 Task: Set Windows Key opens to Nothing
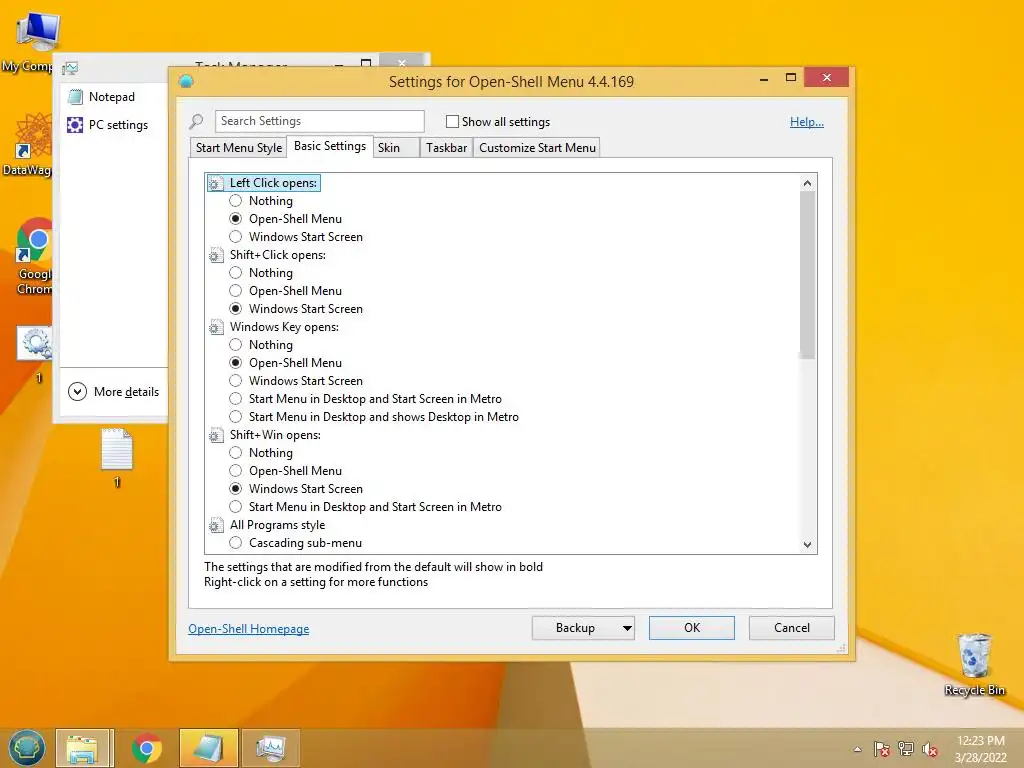[236, 345]
